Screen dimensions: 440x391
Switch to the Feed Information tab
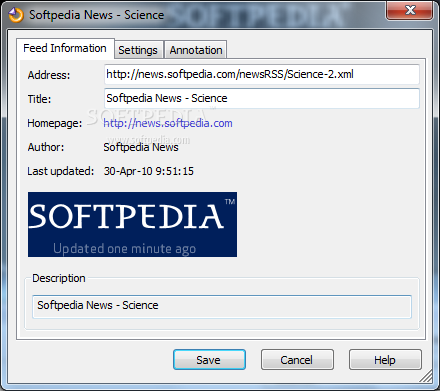click(x=65, y=48)
